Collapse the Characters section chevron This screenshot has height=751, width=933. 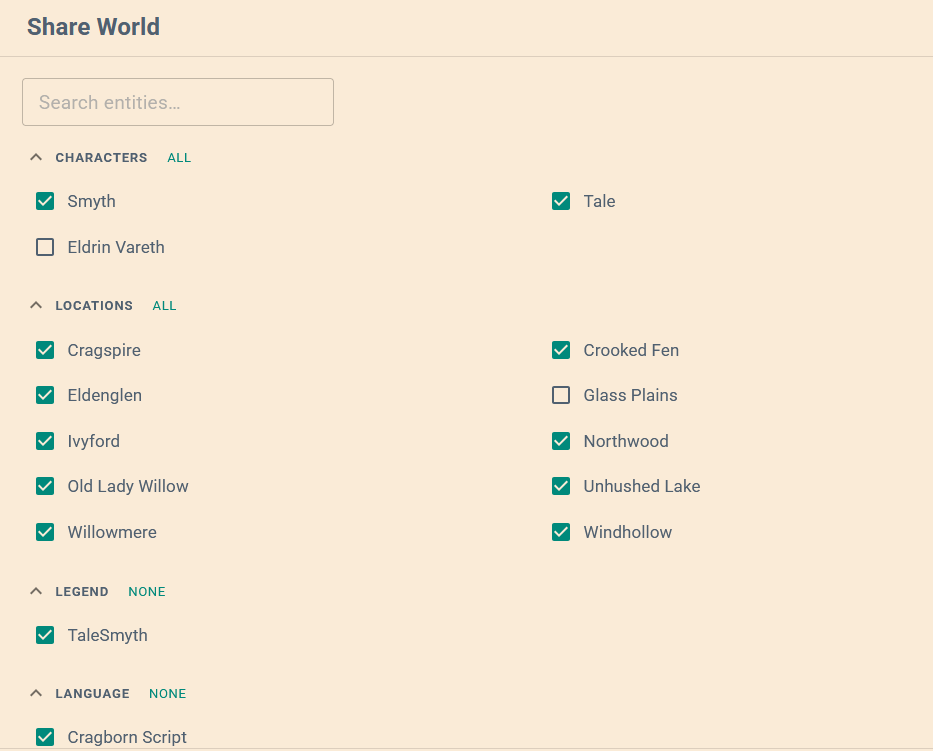click(36, 157)
